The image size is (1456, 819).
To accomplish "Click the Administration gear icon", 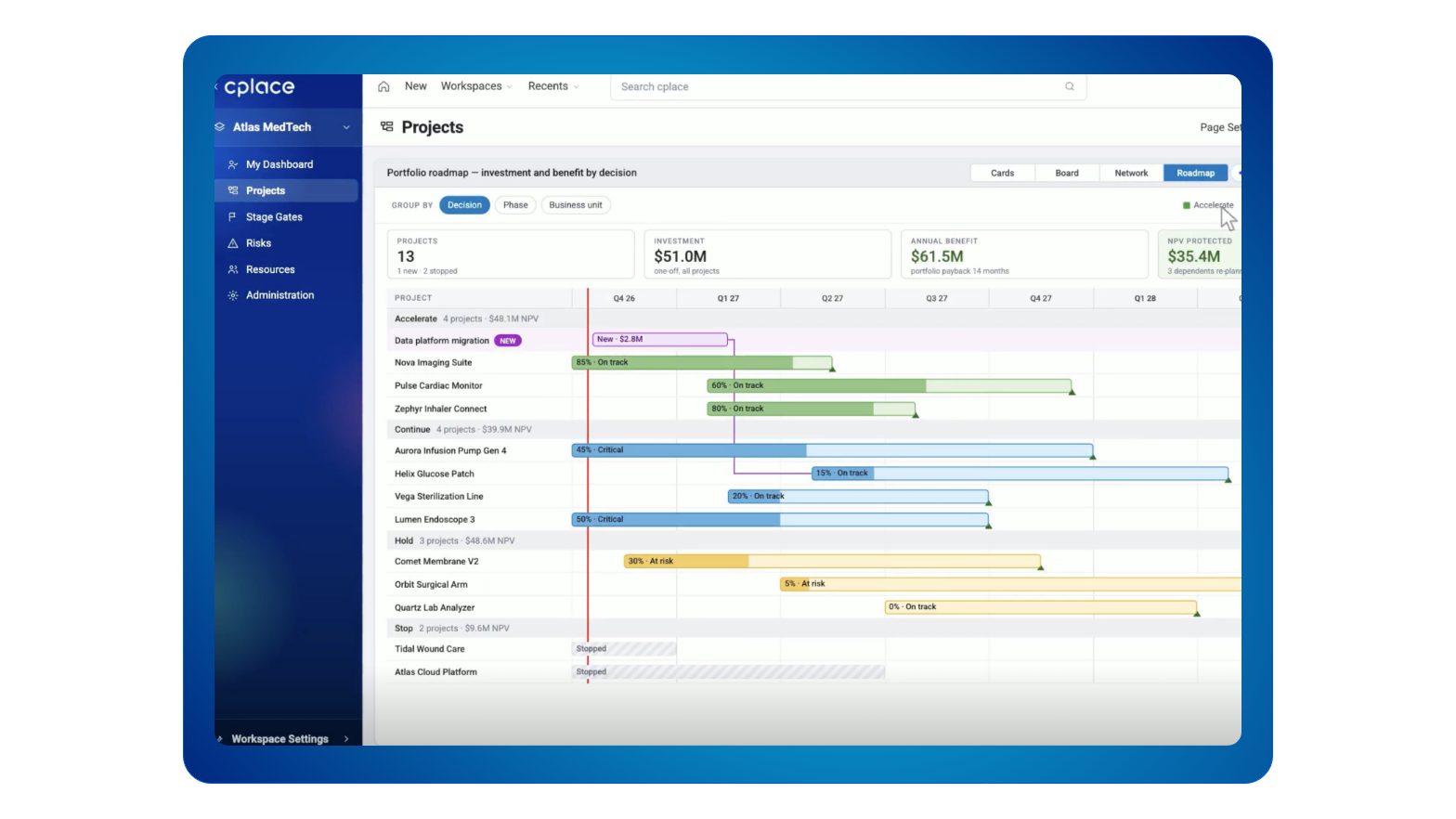I will coord(233,295).
